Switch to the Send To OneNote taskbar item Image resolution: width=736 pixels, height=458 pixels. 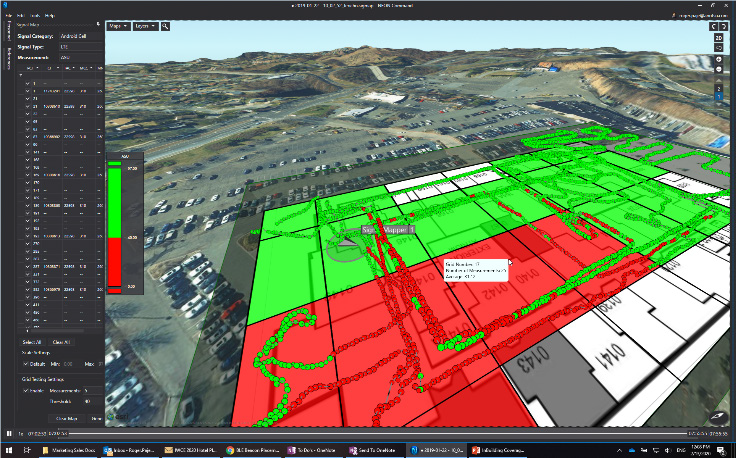point(375,450)
